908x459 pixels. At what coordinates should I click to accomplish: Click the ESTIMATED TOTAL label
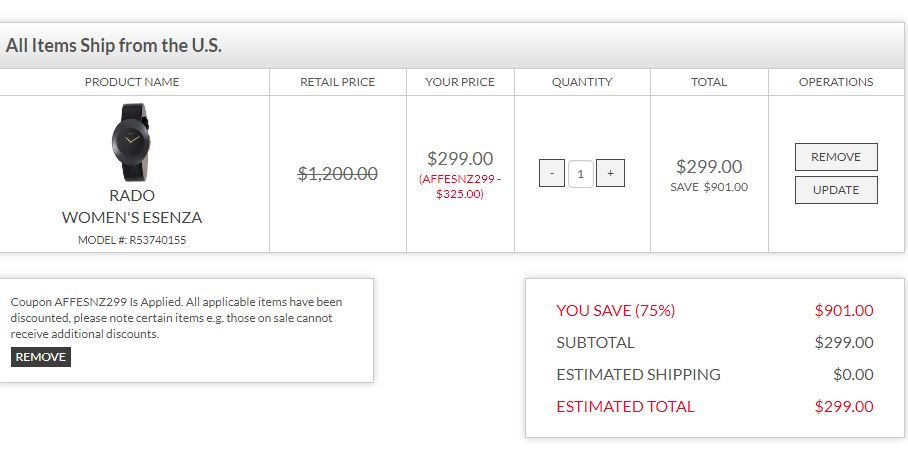(x=625, y=406)
